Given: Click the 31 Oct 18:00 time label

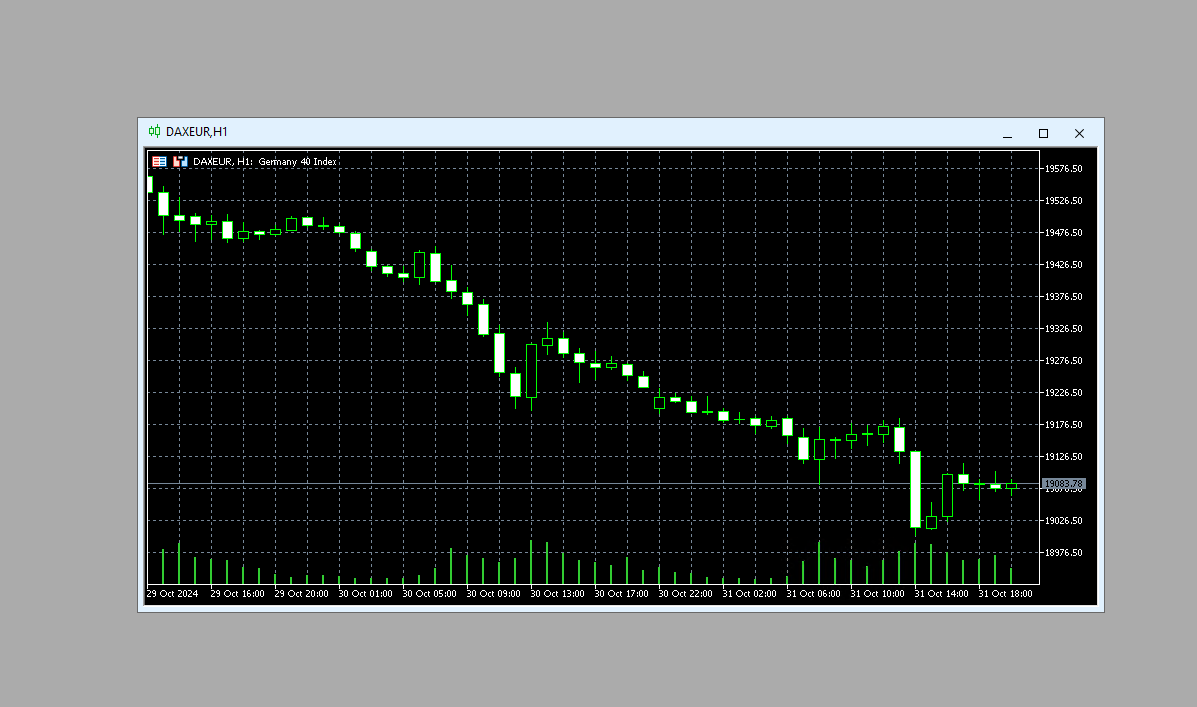Looking at the screenshot, I should tap(1010, 593).
